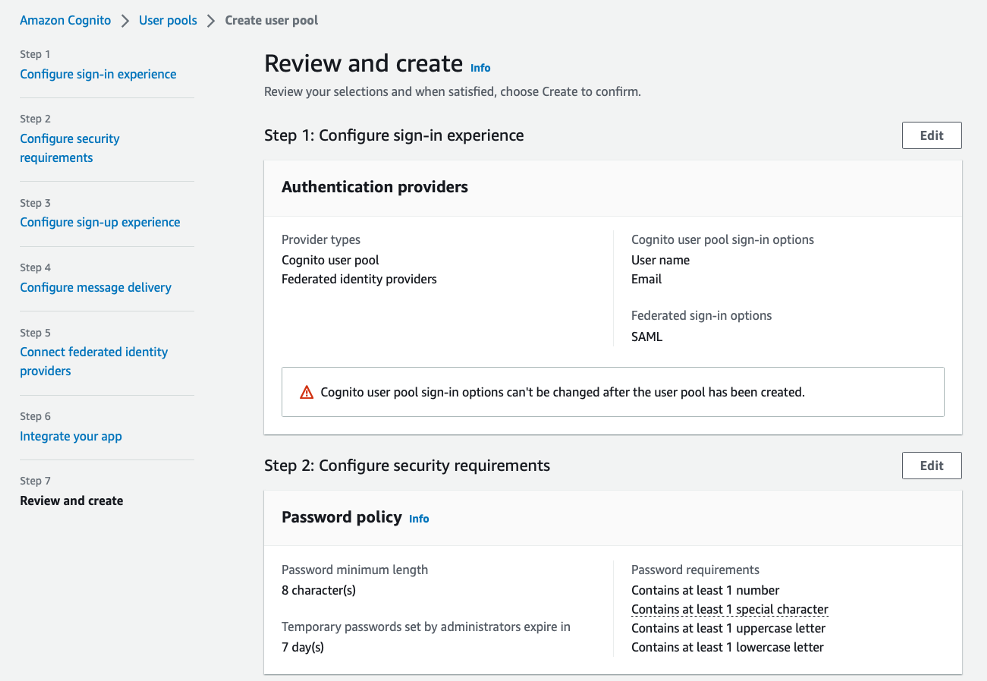The width and height of the screenshot is (987, 681).
Task: Click the Authentication providers panel heading
Action: click(x=375, y=187)
